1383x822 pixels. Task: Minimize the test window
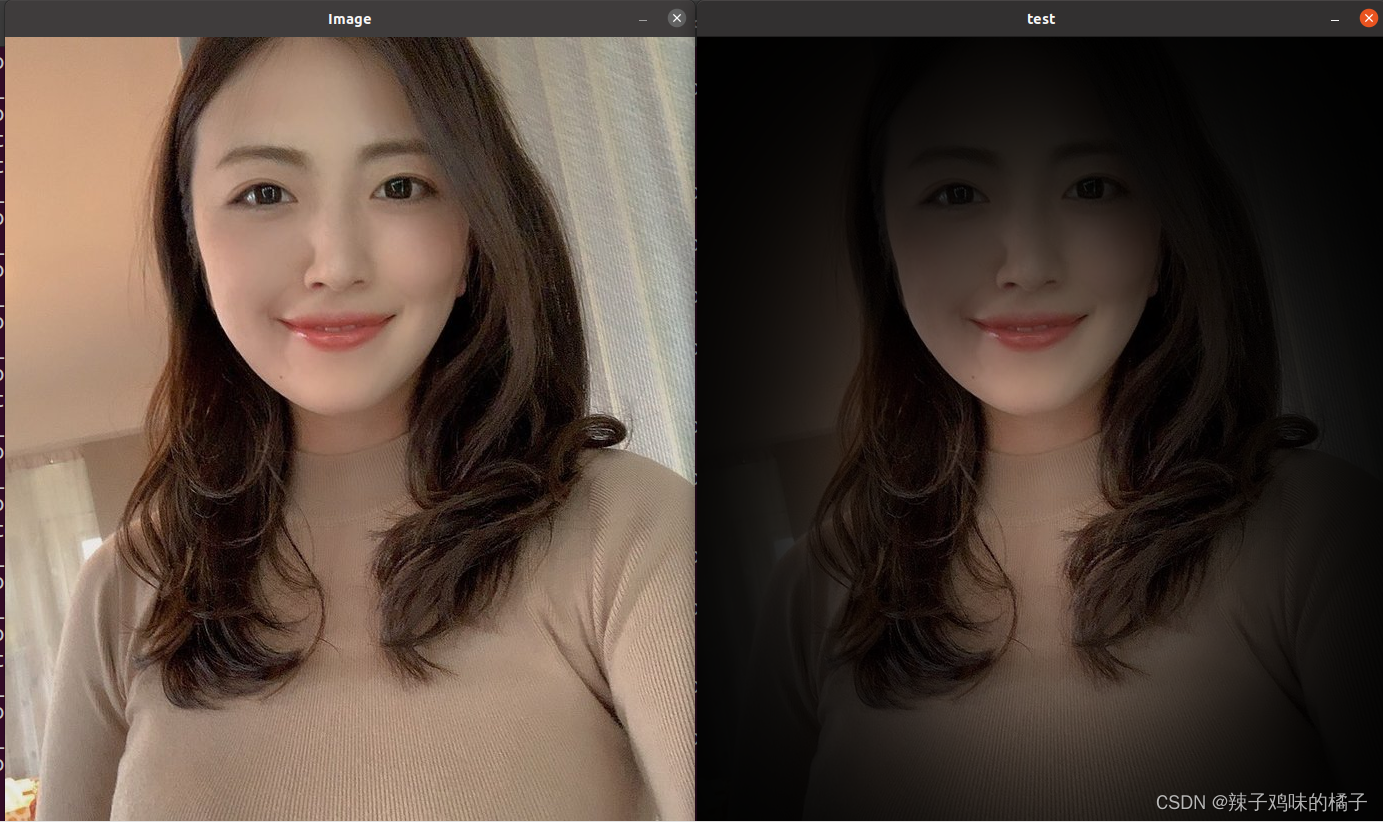[x=1335, y=19]
